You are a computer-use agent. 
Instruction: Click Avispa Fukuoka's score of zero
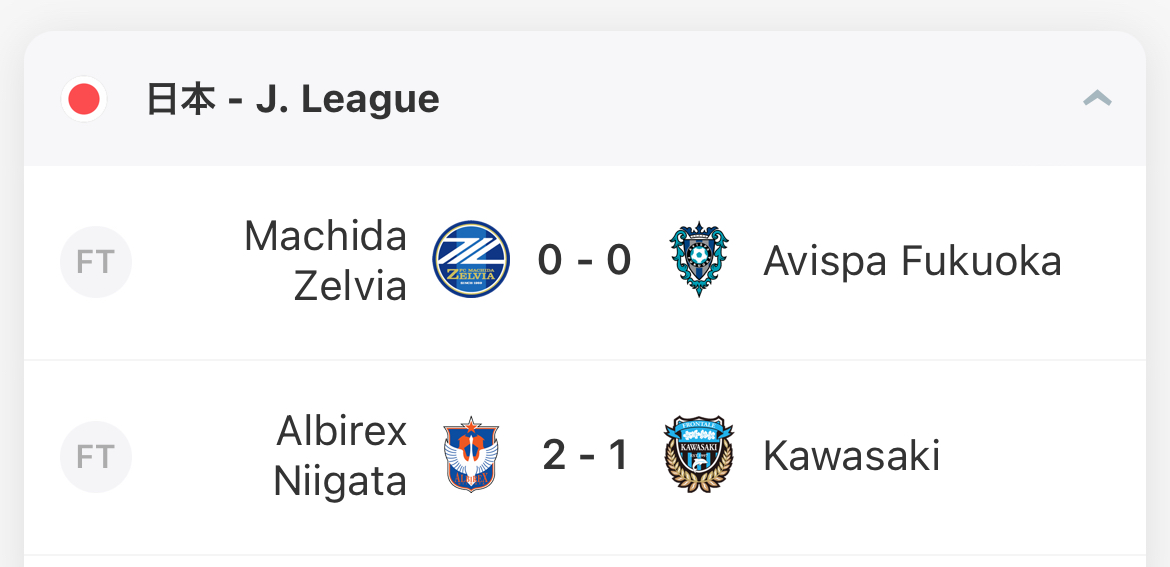(619, 261)
